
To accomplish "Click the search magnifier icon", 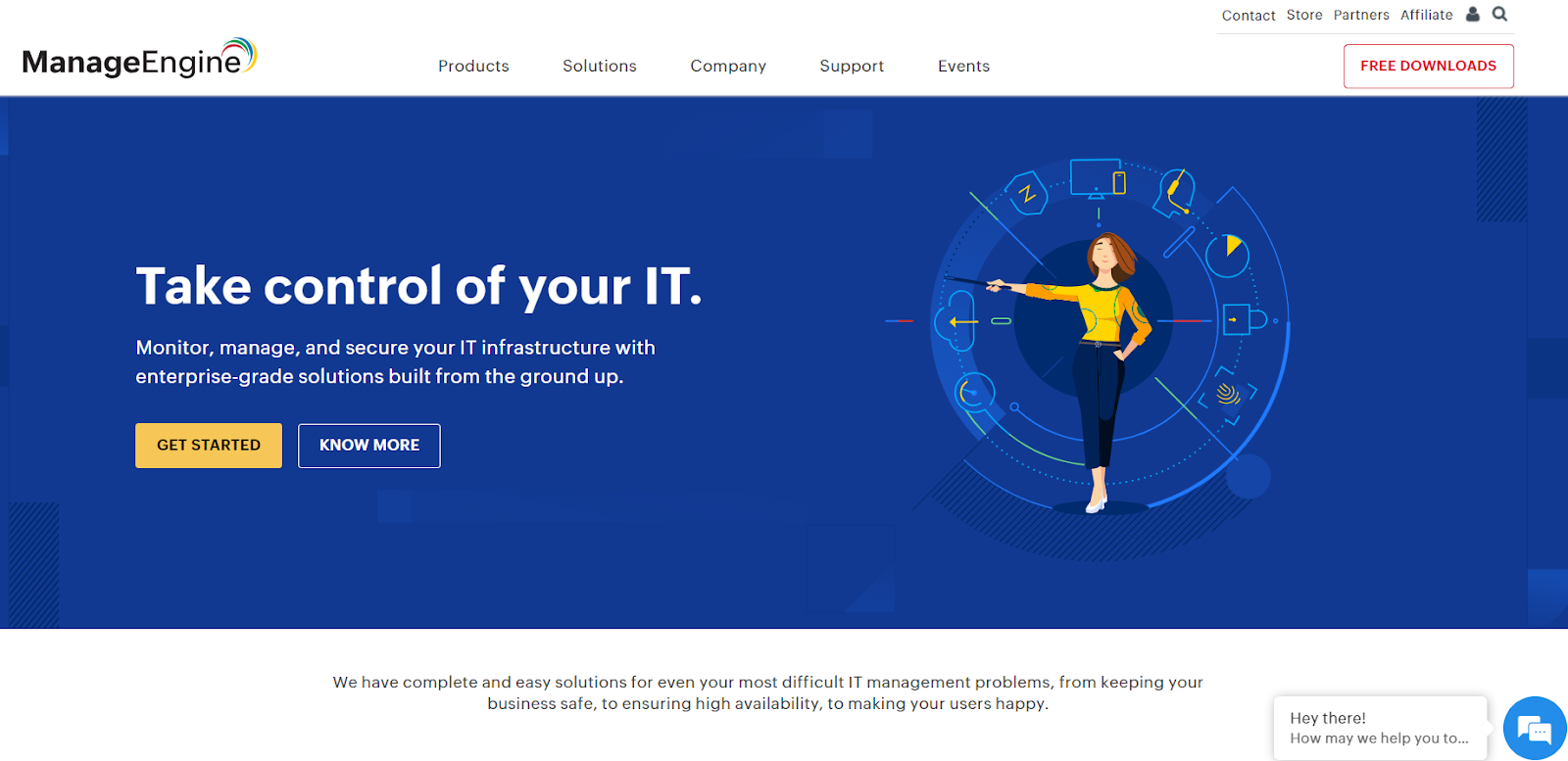I will 1499,14.
